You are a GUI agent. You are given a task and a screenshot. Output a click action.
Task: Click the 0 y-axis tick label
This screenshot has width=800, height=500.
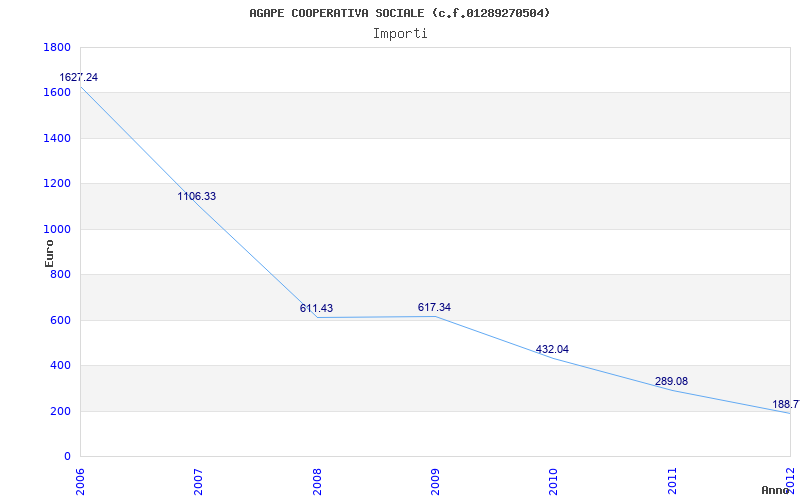point(67,457)
